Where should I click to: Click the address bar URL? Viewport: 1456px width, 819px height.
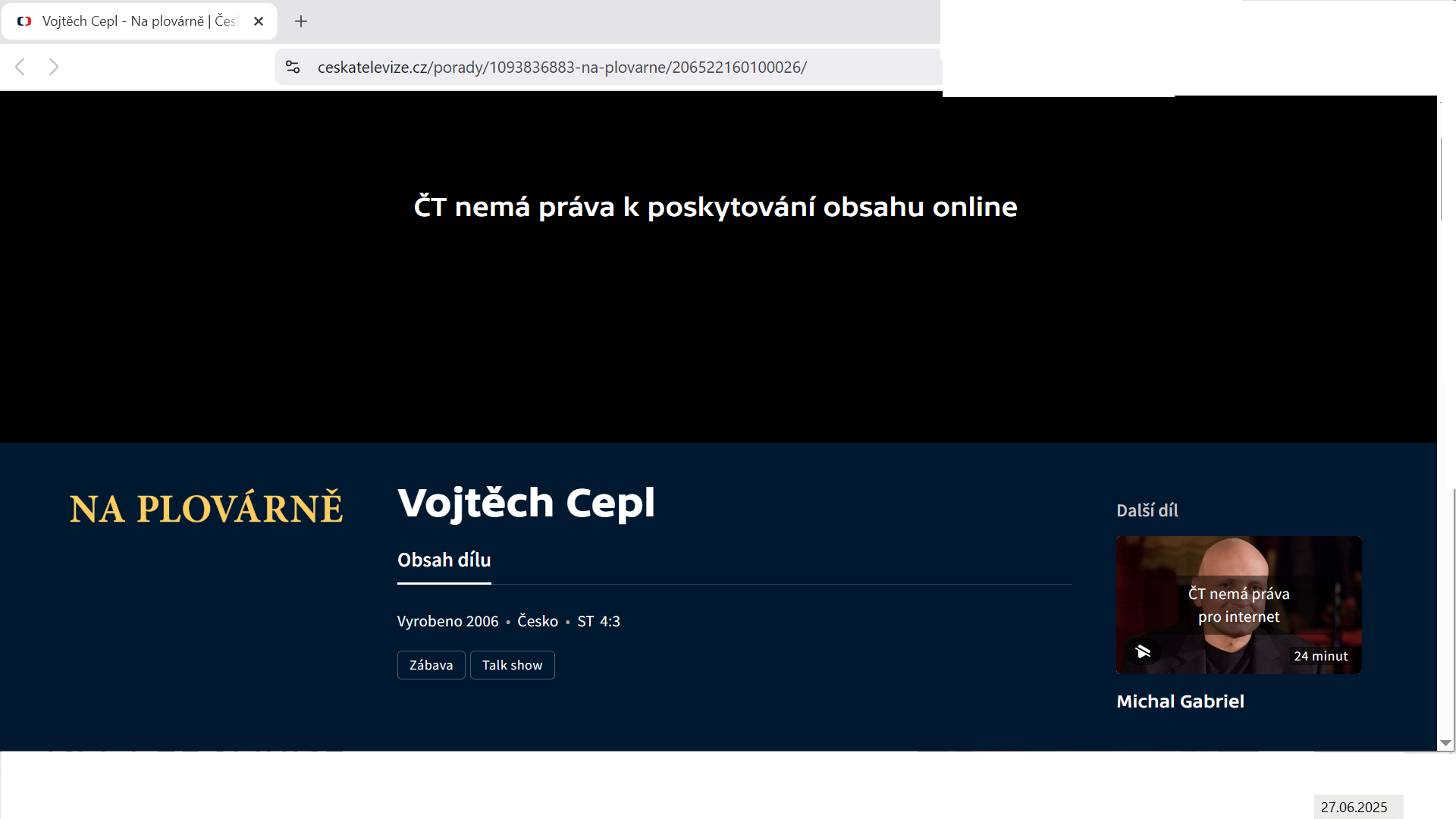(x=562, y=67)
